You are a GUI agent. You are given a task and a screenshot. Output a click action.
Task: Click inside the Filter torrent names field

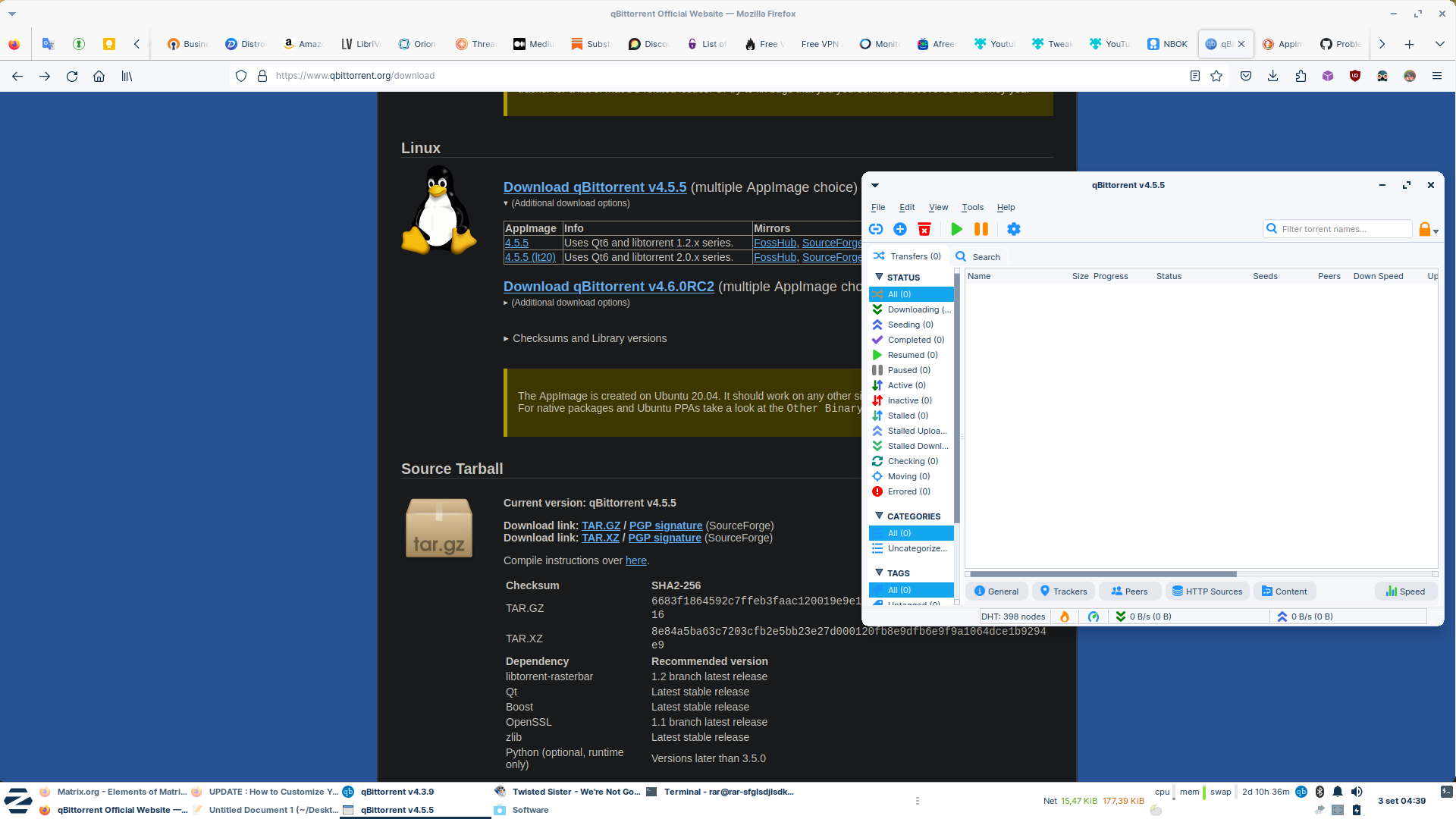tap(1342, 228)
